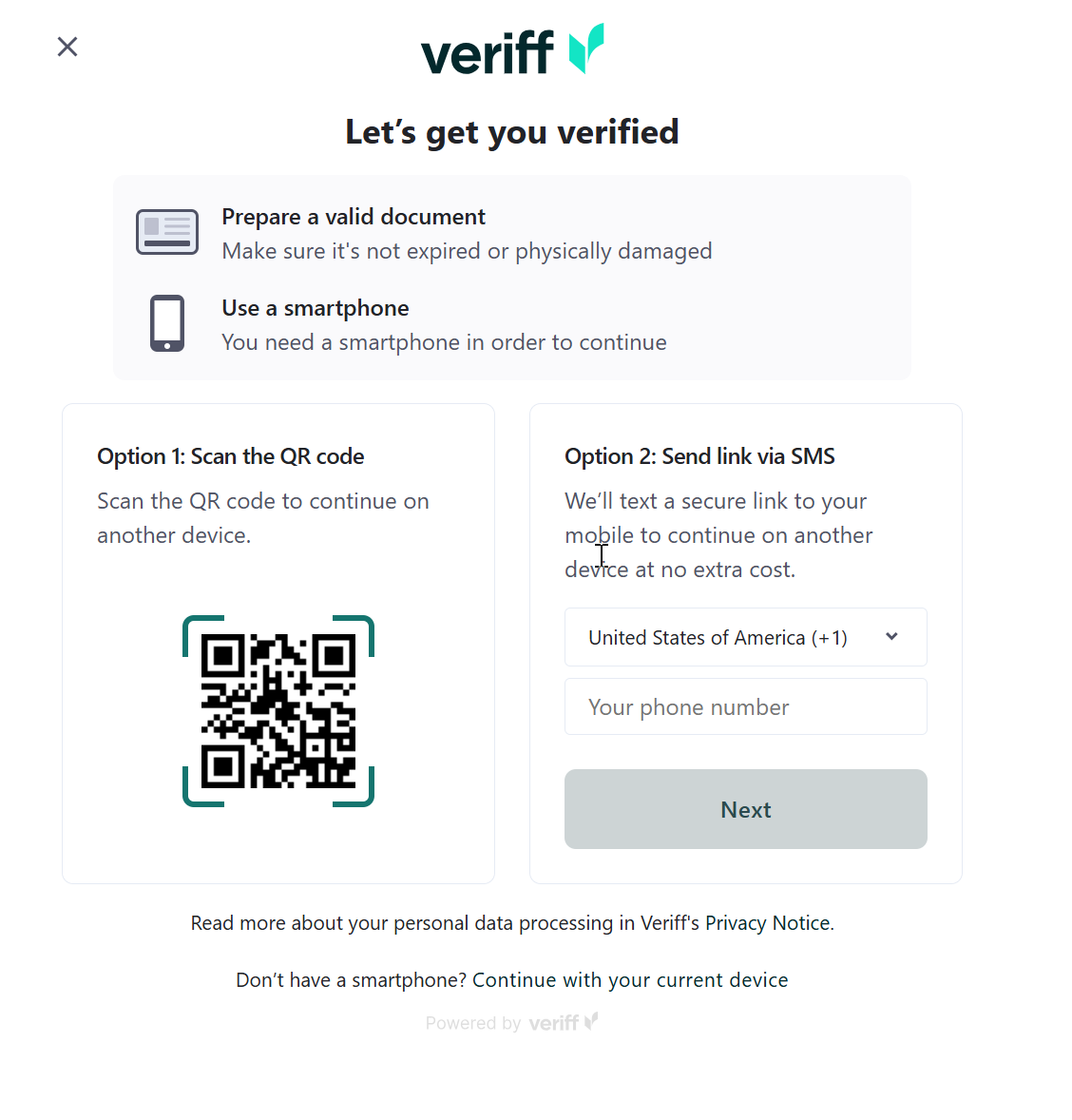Click the smartphone icon
Viewport: 1072px width, 1120px height.
(x=166, y=323)
